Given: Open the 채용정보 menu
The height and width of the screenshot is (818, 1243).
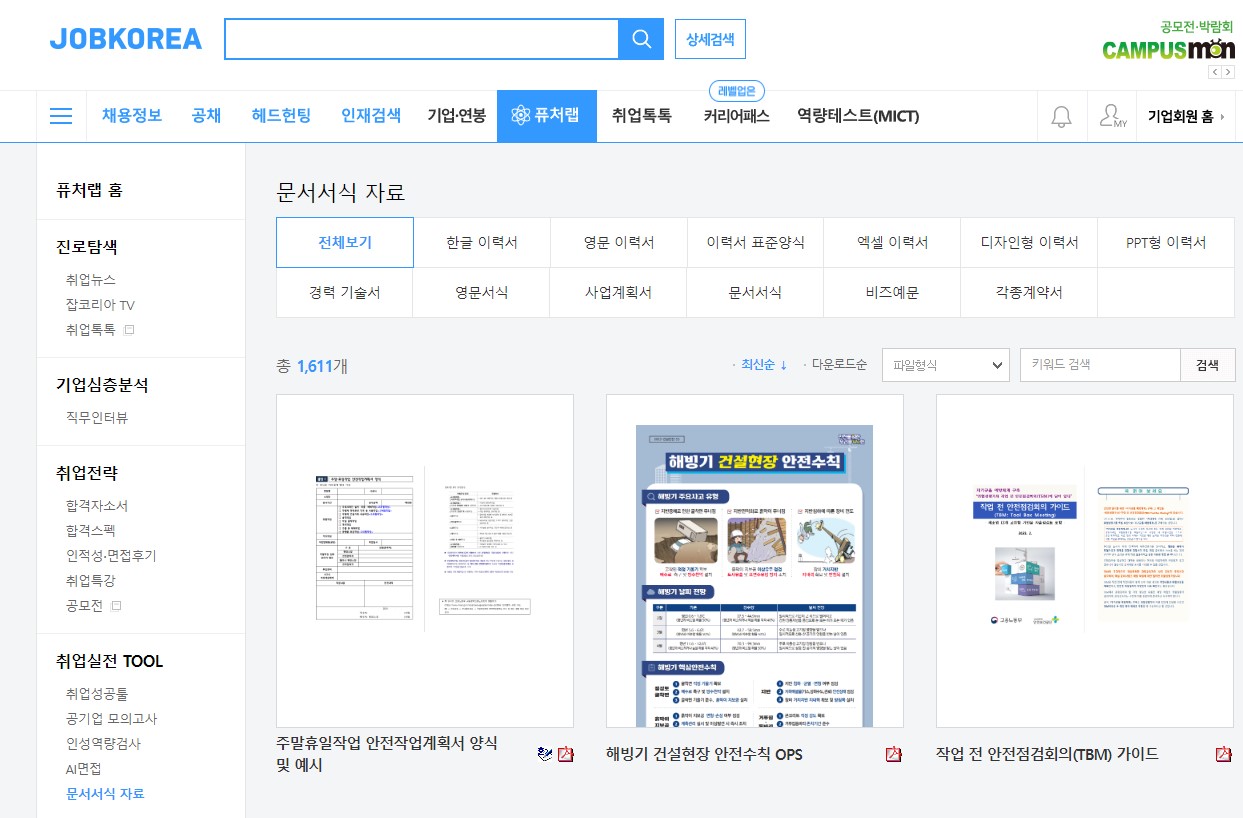Looking at the screenshot, I should coord(143,115).
